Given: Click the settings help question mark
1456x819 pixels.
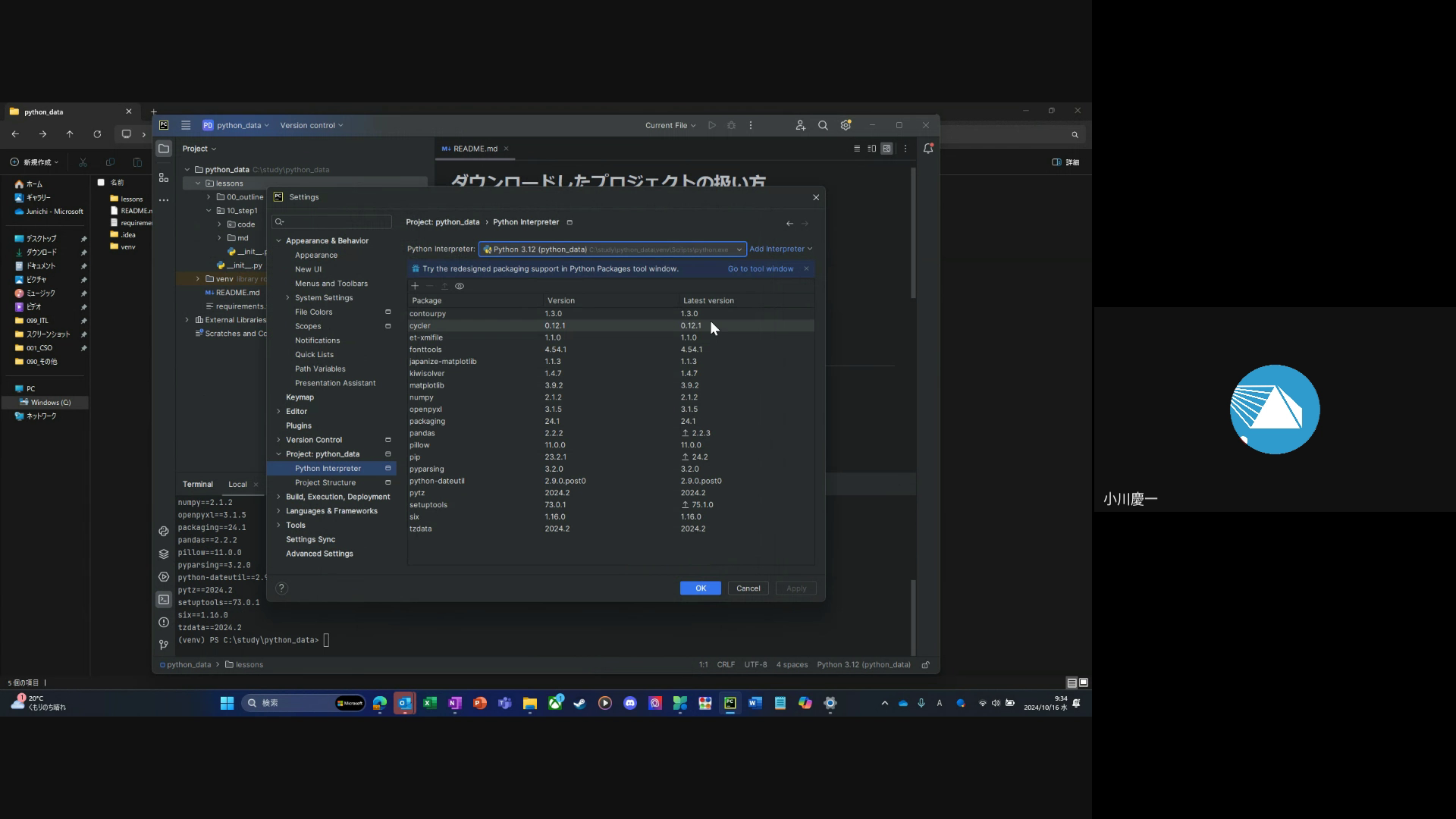Looking at the screenshot, I should coord(281,588).
